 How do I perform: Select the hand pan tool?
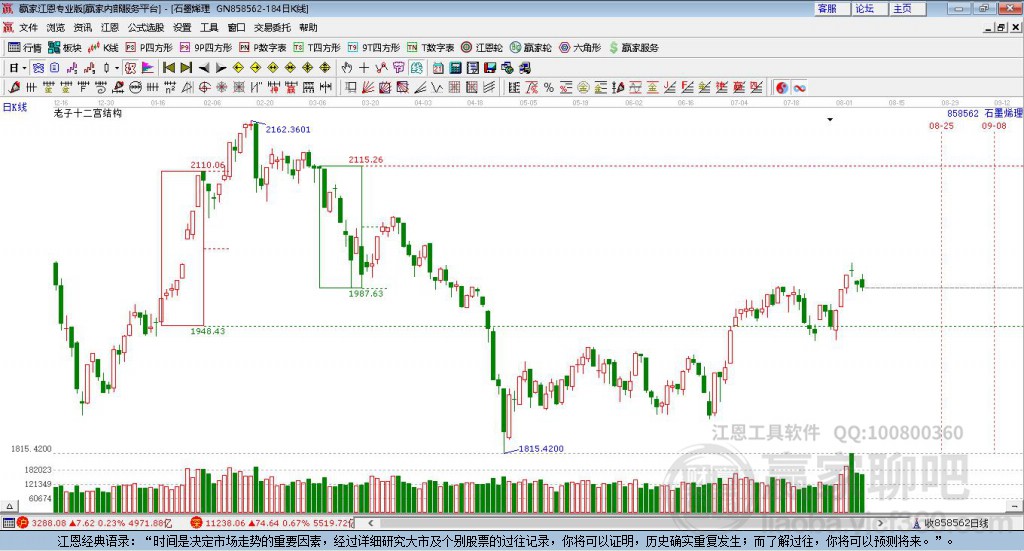(x=347, y=68)
